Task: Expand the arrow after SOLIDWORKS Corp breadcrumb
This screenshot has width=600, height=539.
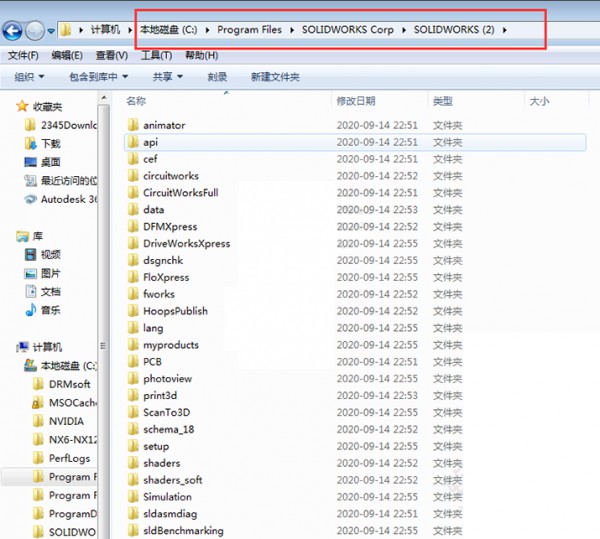Action: point(404,30)
